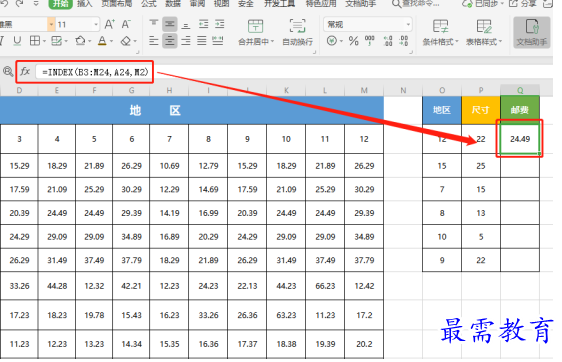The image size is (562, 362).
Task: Switch to the 数据 tab
Action: [x=173, y=3]
